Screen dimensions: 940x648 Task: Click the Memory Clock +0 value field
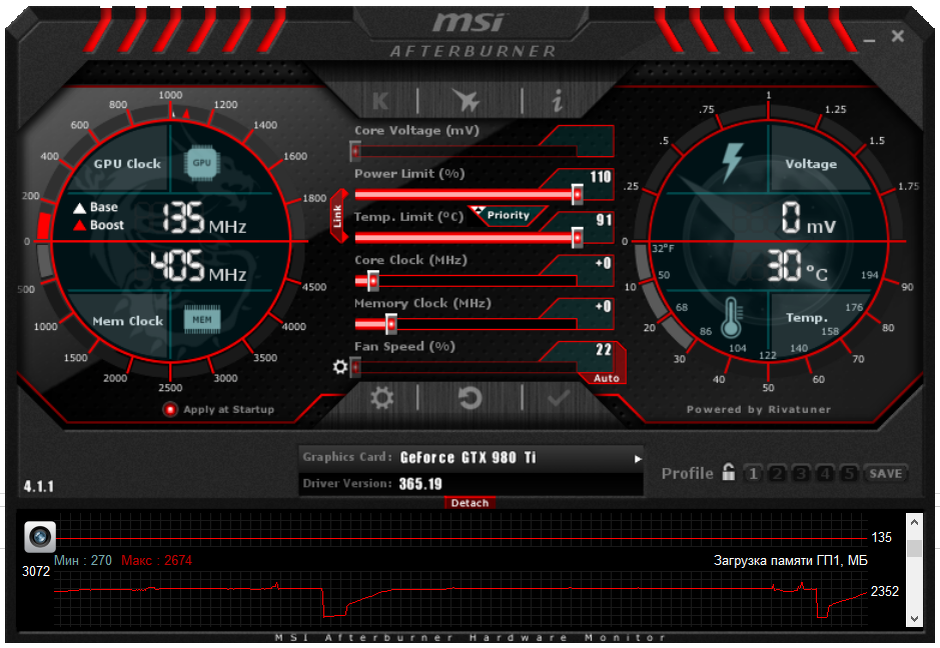pyautogui.click(x=603, y=306)
